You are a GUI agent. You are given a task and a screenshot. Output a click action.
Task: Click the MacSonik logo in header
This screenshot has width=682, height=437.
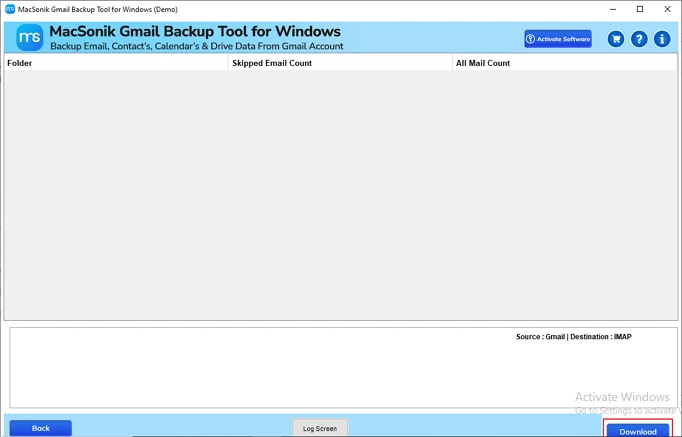click(x=30, y=38)
